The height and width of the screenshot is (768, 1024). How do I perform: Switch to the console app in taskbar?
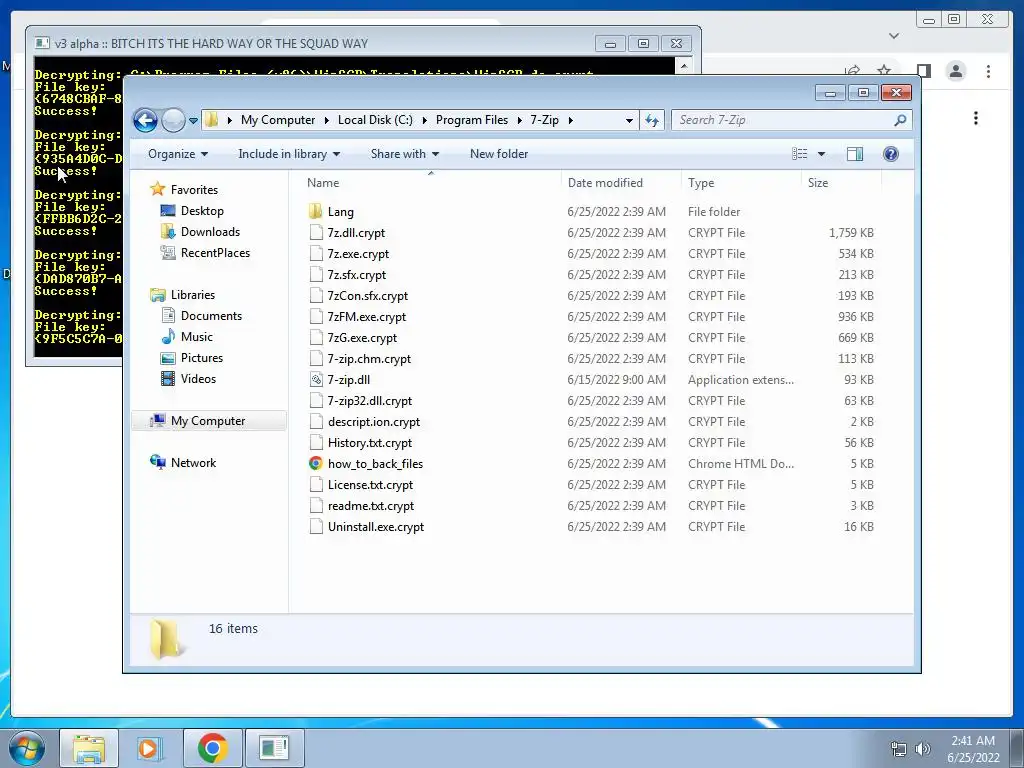274,748
